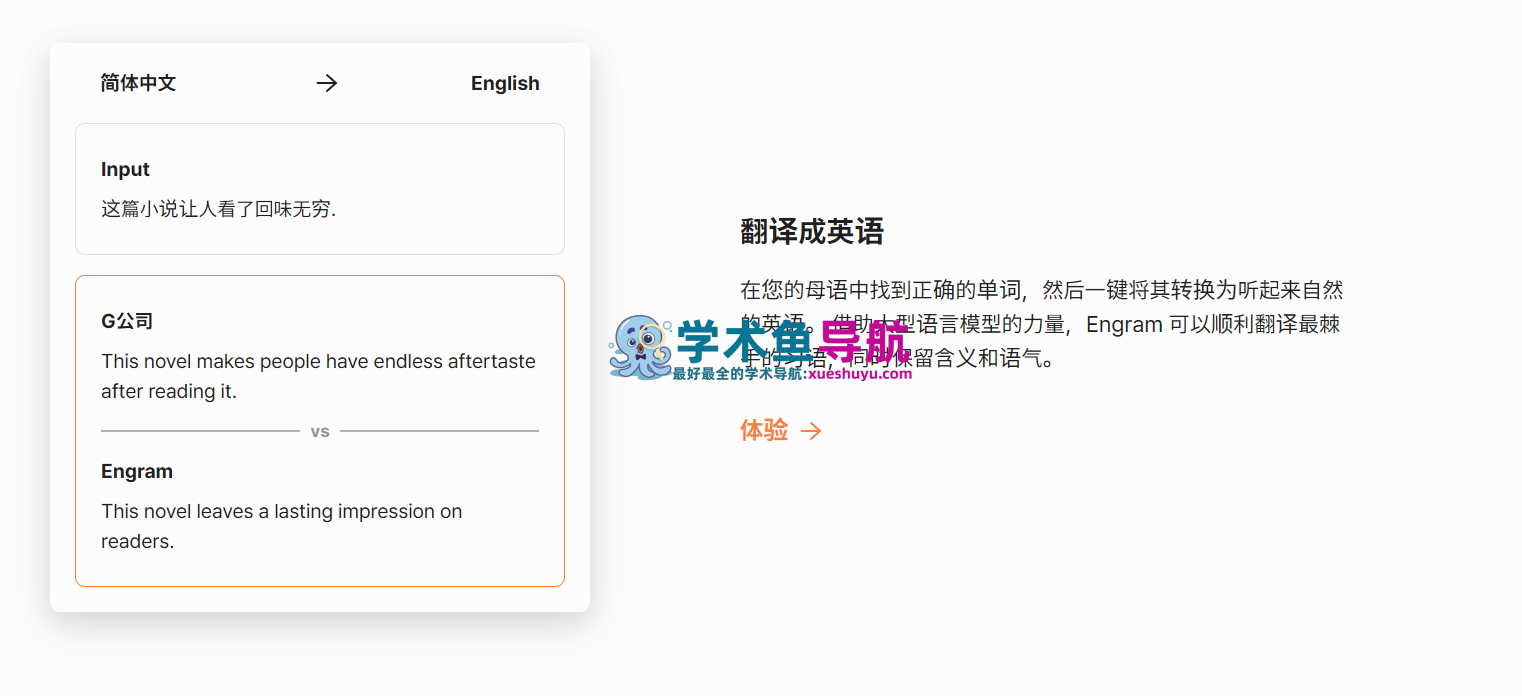Open the 体验 link
The image size is (1522, 696).
(780, 430)
